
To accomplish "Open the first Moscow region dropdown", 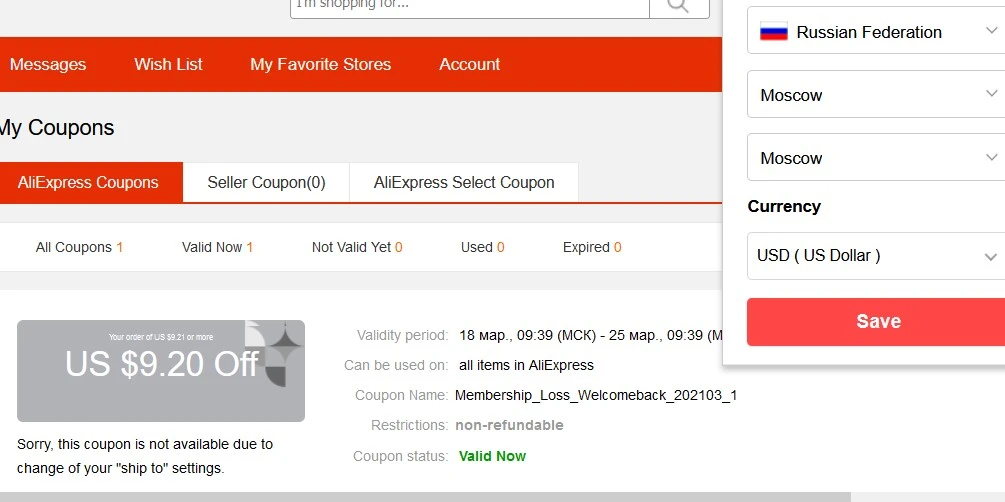I will point(876,94).
